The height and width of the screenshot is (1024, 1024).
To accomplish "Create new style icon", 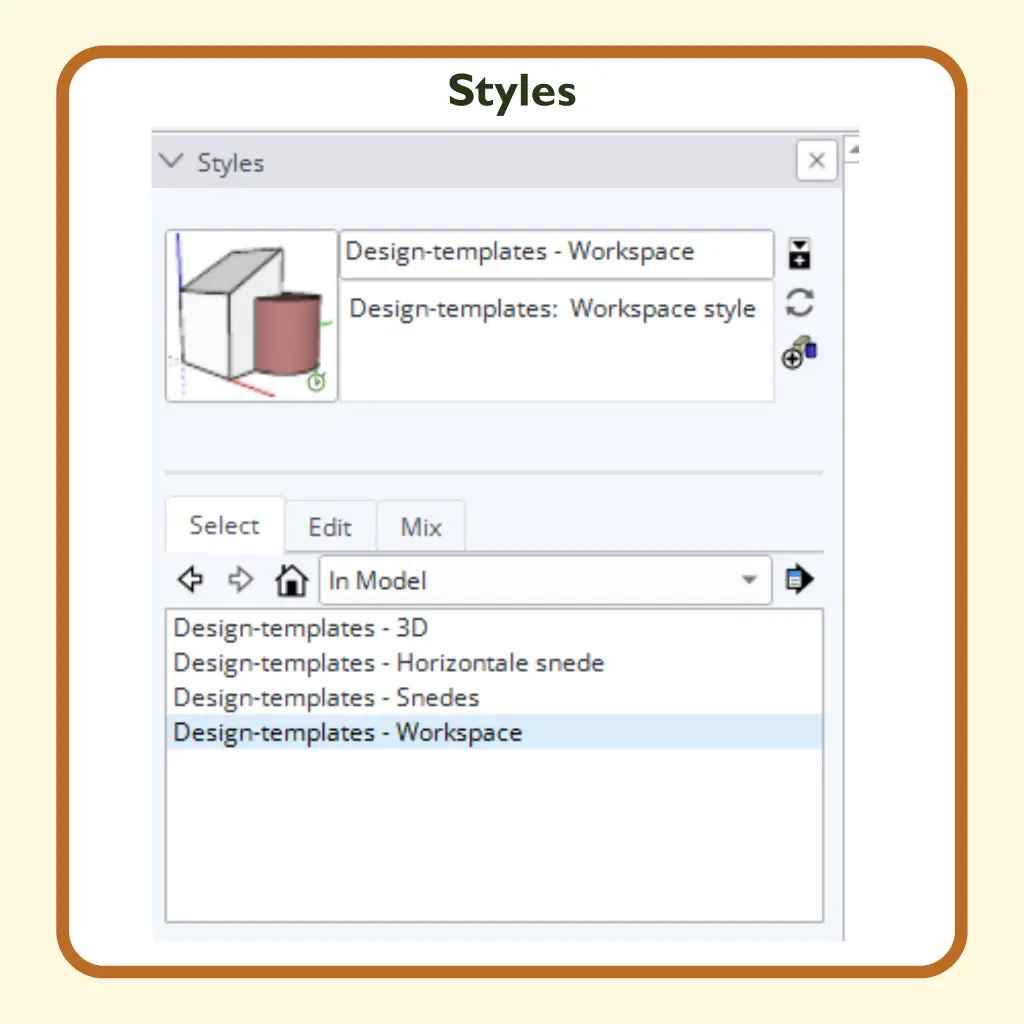I will pyautogui.click(x=799, y=353).
